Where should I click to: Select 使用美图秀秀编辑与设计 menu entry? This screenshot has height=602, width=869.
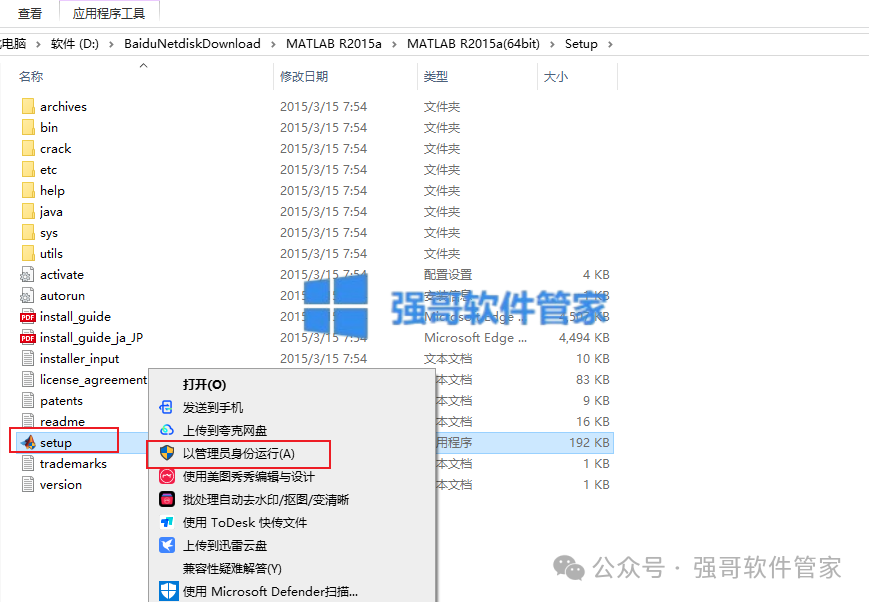249,477
